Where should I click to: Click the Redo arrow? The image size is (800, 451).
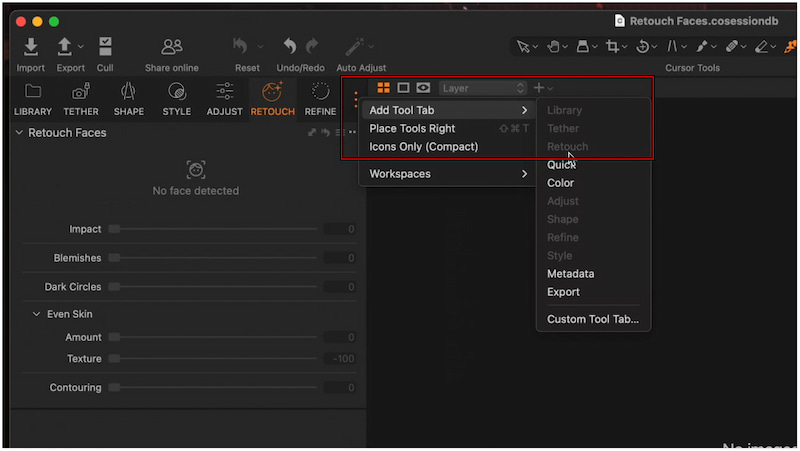[x=312, y=46]
